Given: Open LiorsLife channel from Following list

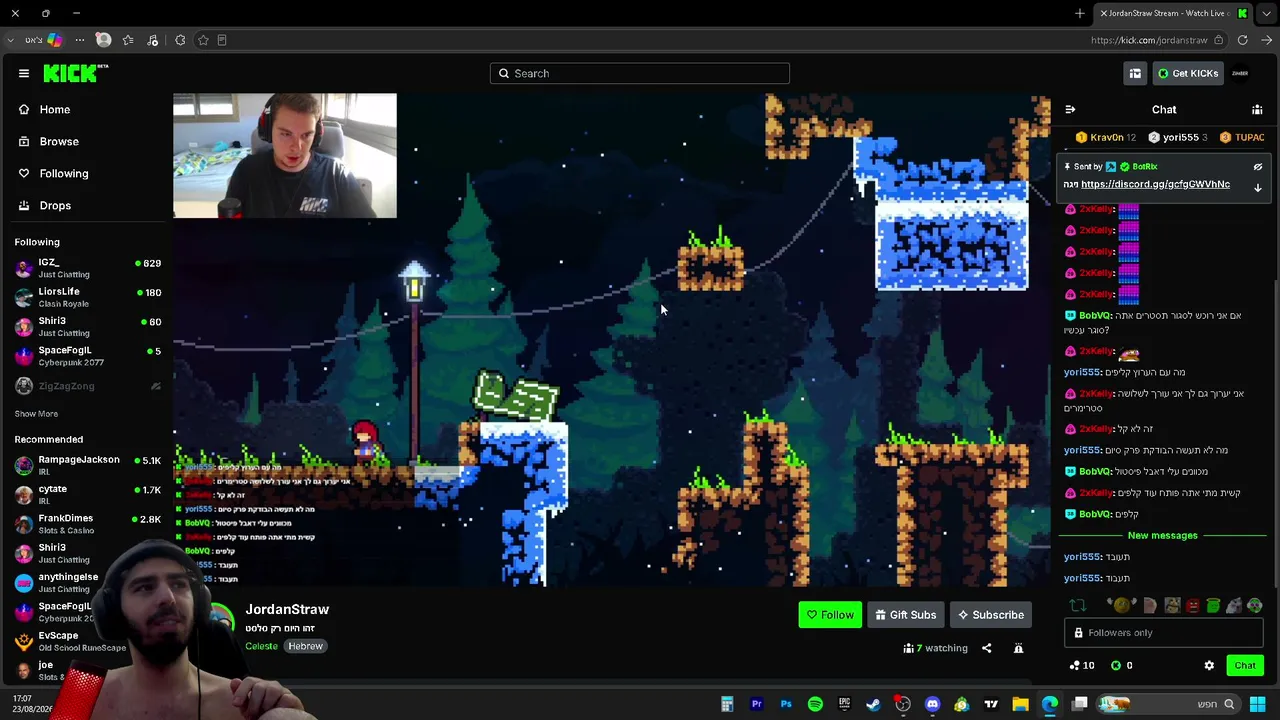Looking at the screenshot, I should tap(86, 297).
